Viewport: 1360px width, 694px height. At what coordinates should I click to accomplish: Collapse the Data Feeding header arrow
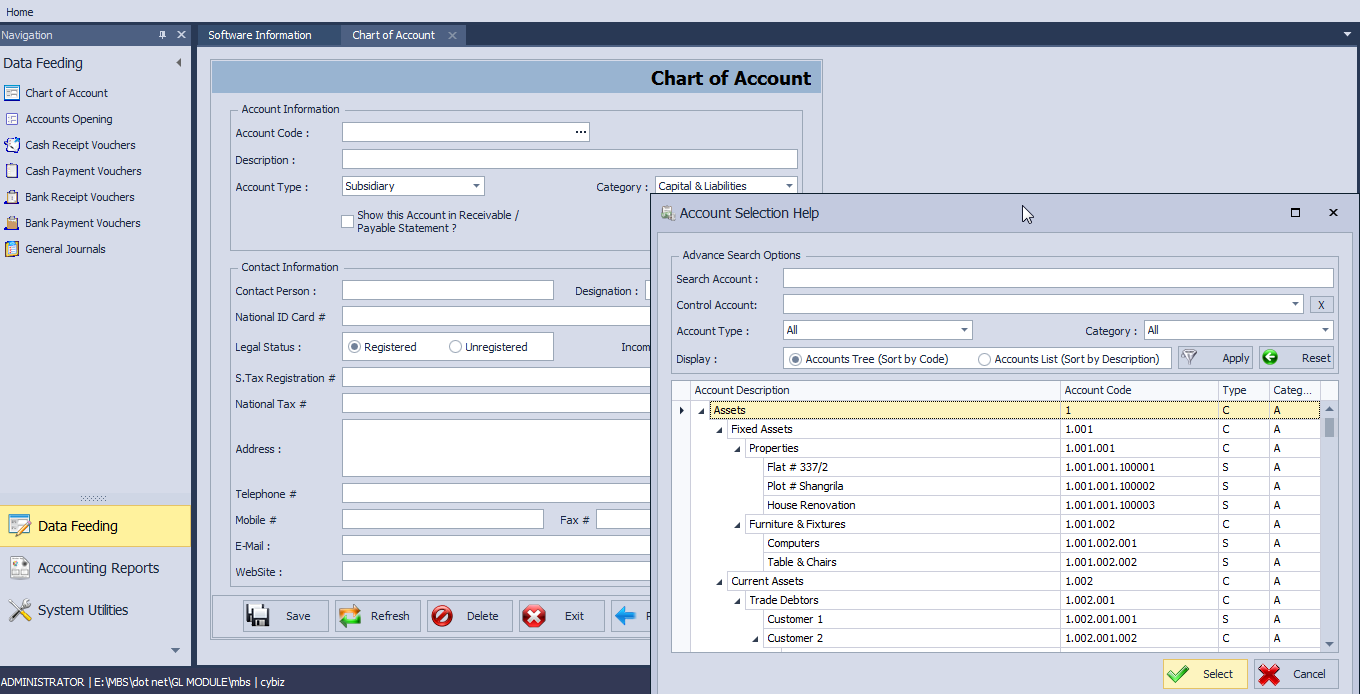[x=179, y=63]
